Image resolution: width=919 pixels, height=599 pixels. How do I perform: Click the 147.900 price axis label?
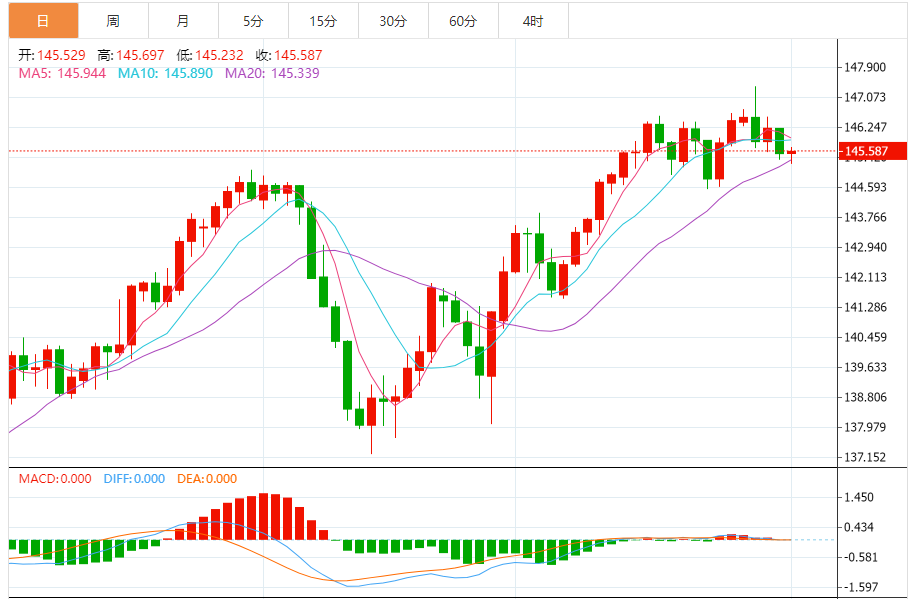pos(865,67)
